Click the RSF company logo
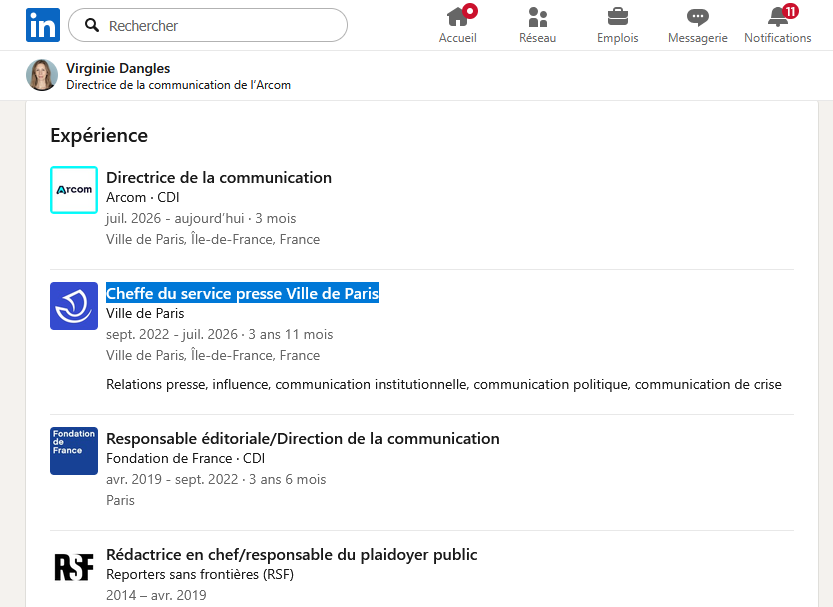The image size is (833, 607). coord(74,567)
